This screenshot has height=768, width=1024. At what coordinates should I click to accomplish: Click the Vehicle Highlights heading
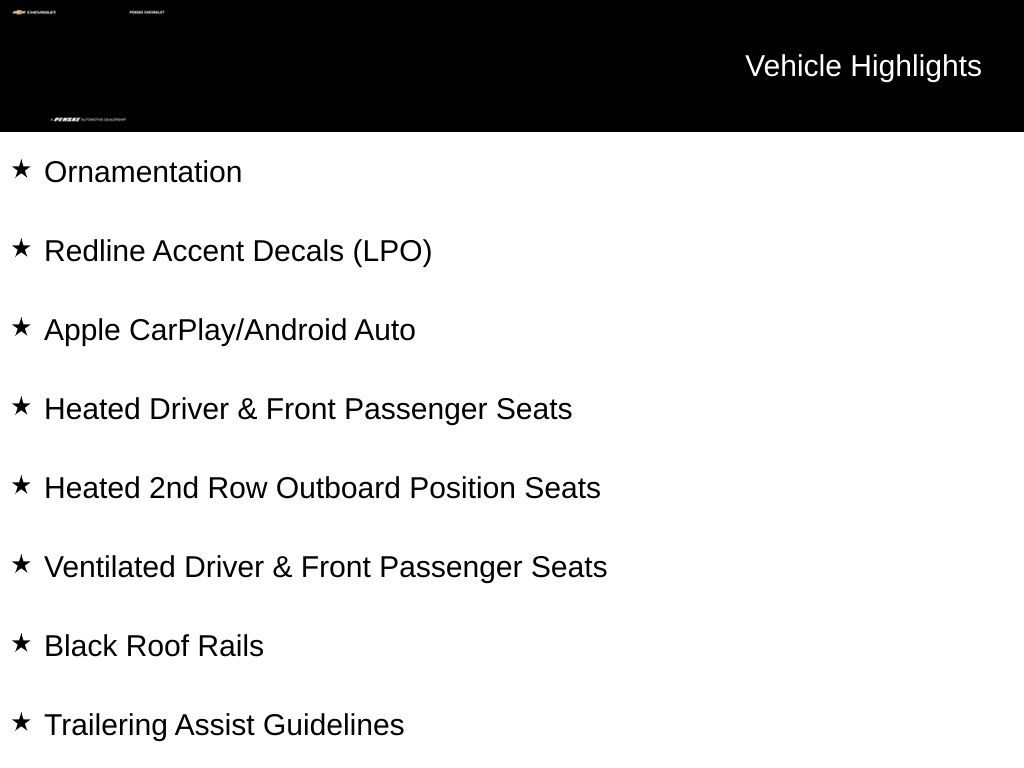tap(863, 67)
